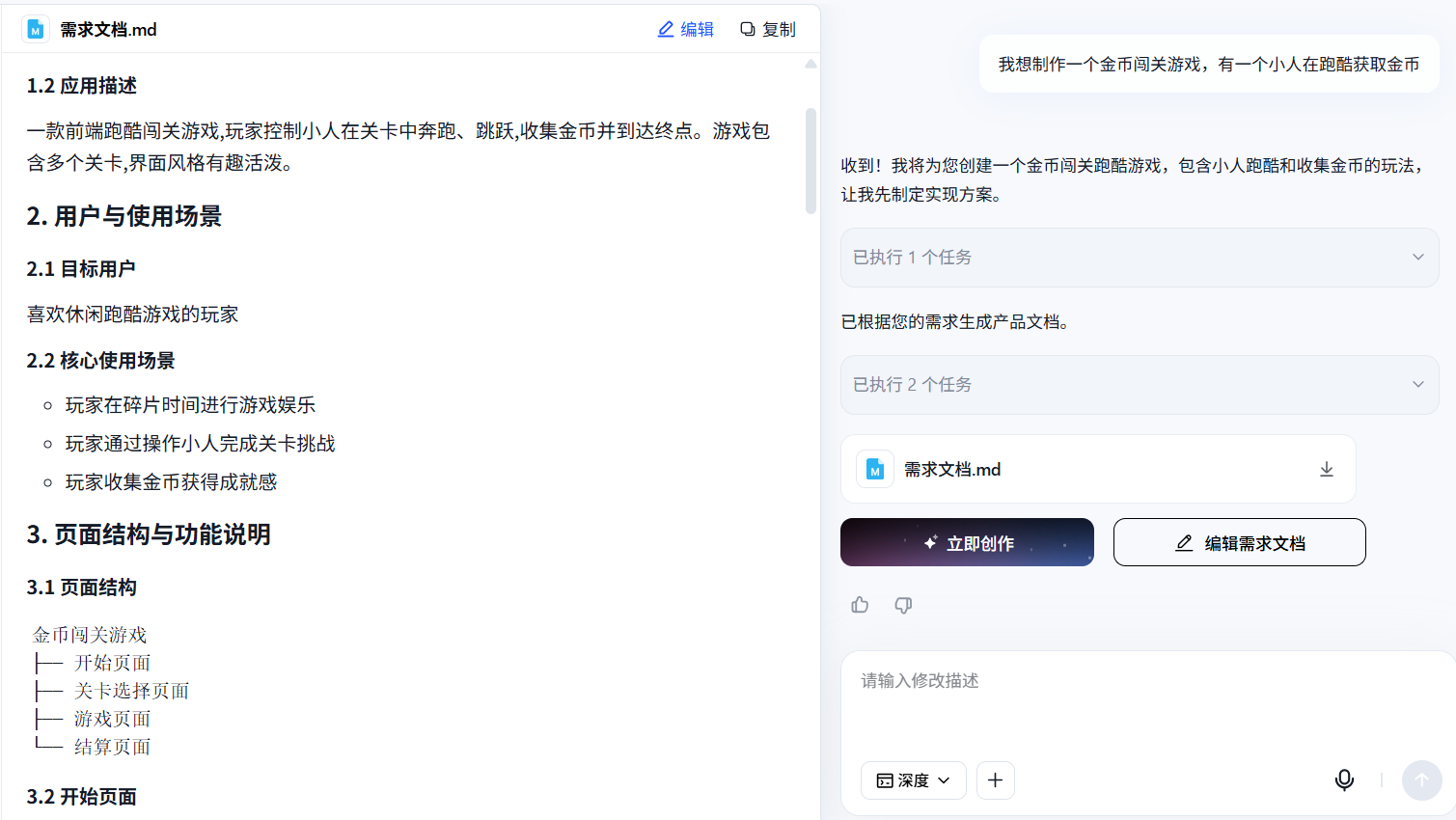Open the 需求文档.md file card in chat
The image size is (1456, 820).
(x=1098, y=469)
